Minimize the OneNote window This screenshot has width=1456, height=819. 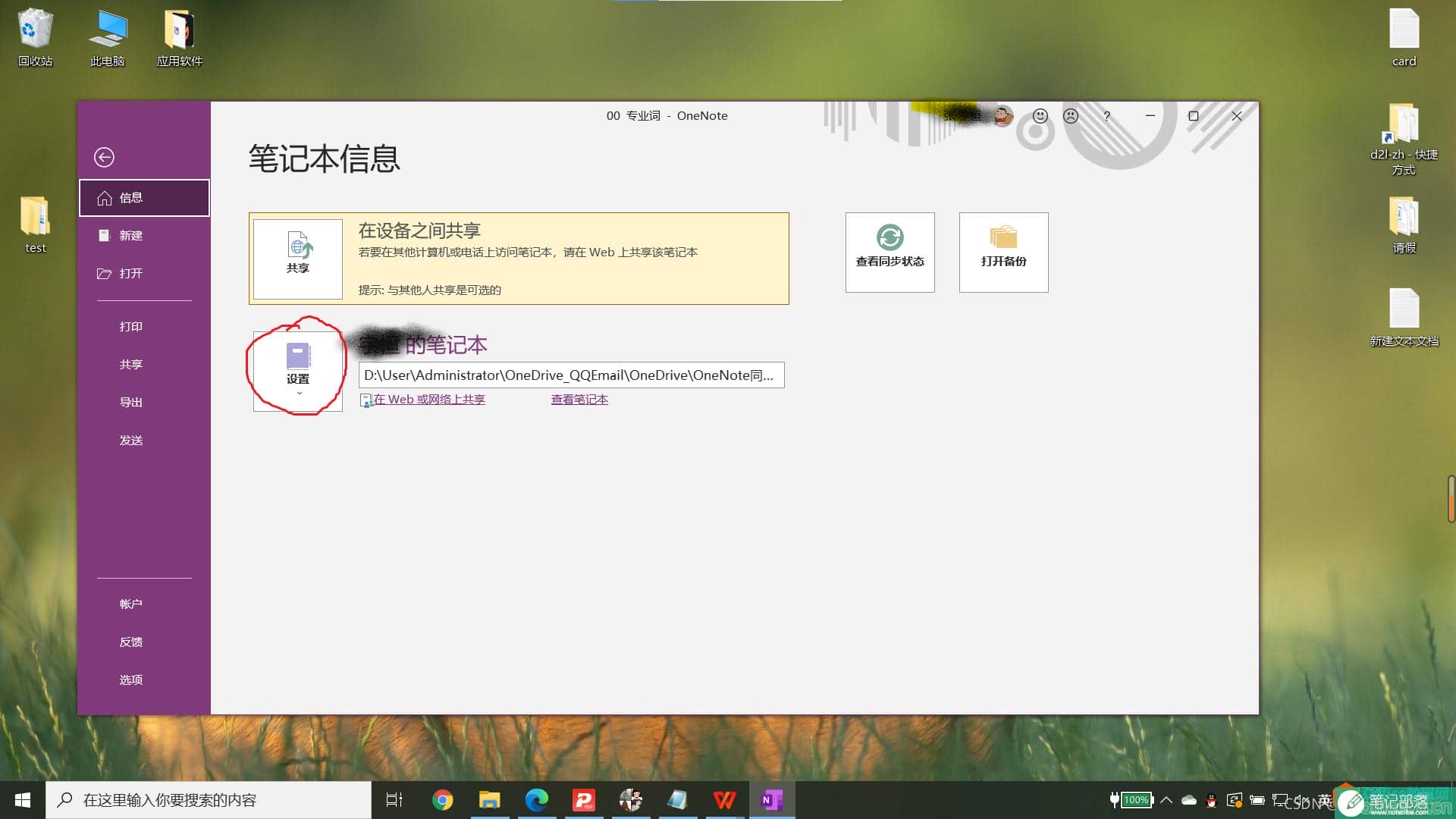pos(1150,116)
